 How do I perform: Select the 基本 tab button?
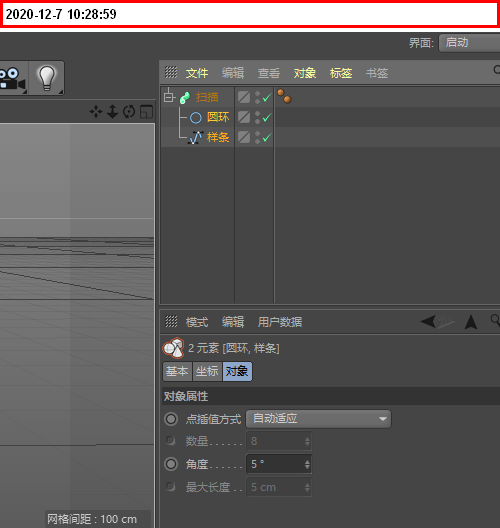click(x=177, y=371)
